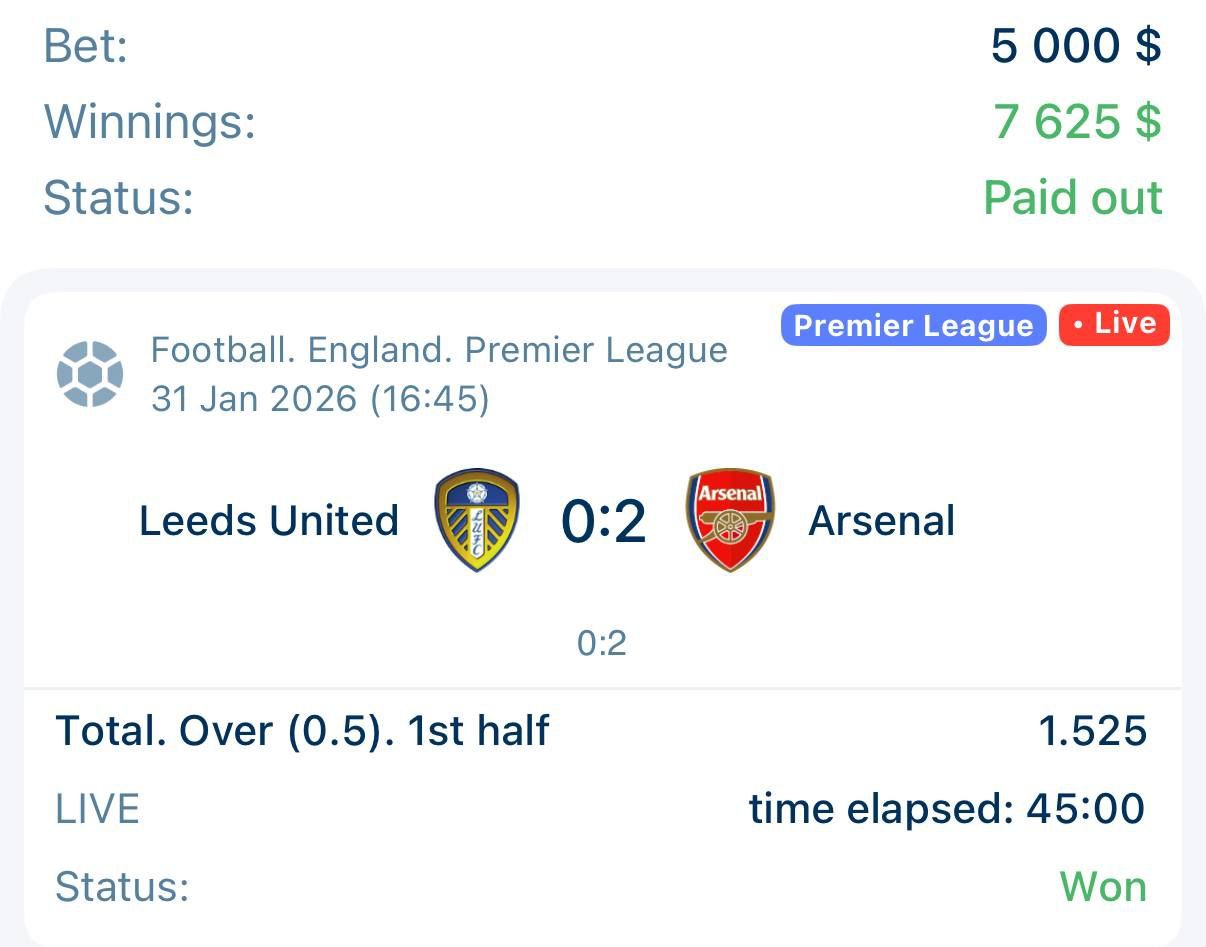This screenshot has height=947, width=1206.
Task: Click the 5 000 $ bet amount
Action: pyautogui.click(x=1076, y=46)
